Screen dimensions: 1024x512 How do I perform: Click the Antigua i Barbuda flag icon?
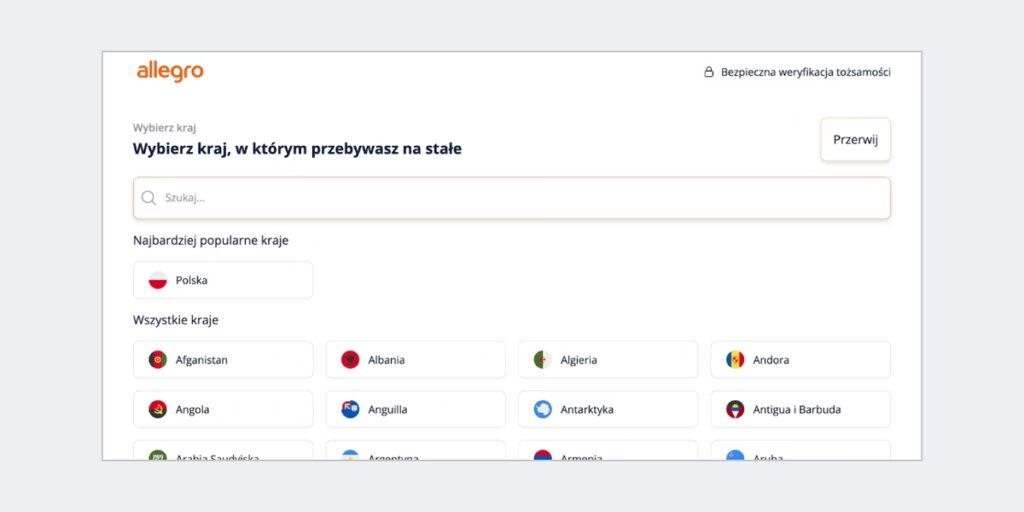735,410
